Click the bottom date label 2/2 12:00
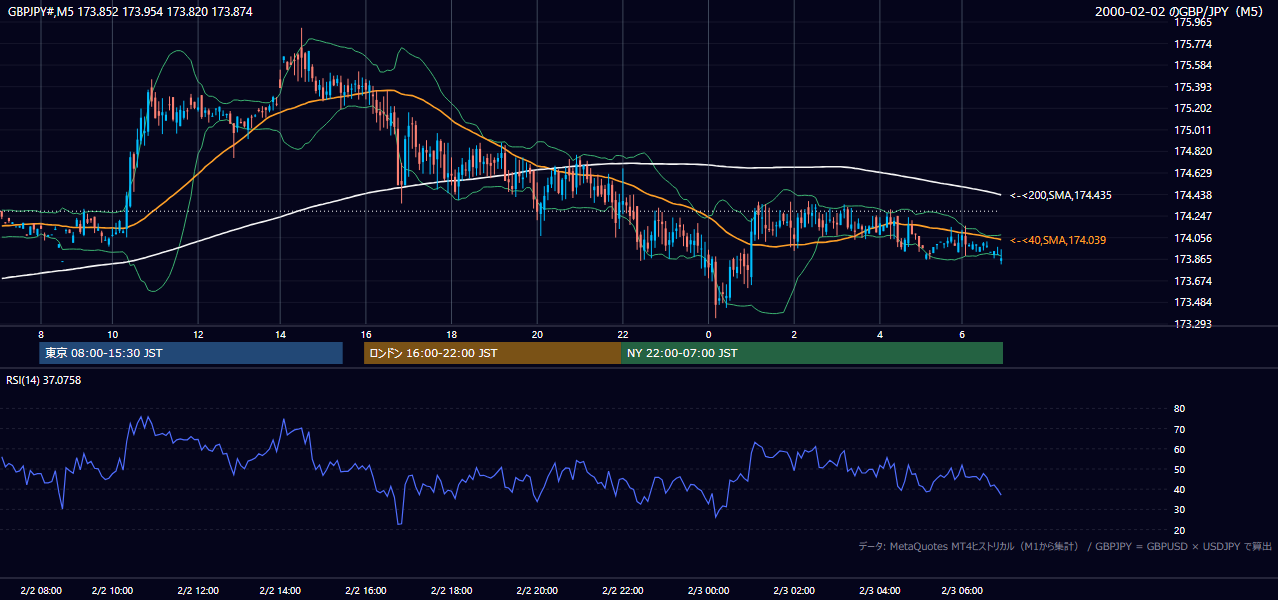This screenshot has width=1278, height=600. click(x=198, y=590)
